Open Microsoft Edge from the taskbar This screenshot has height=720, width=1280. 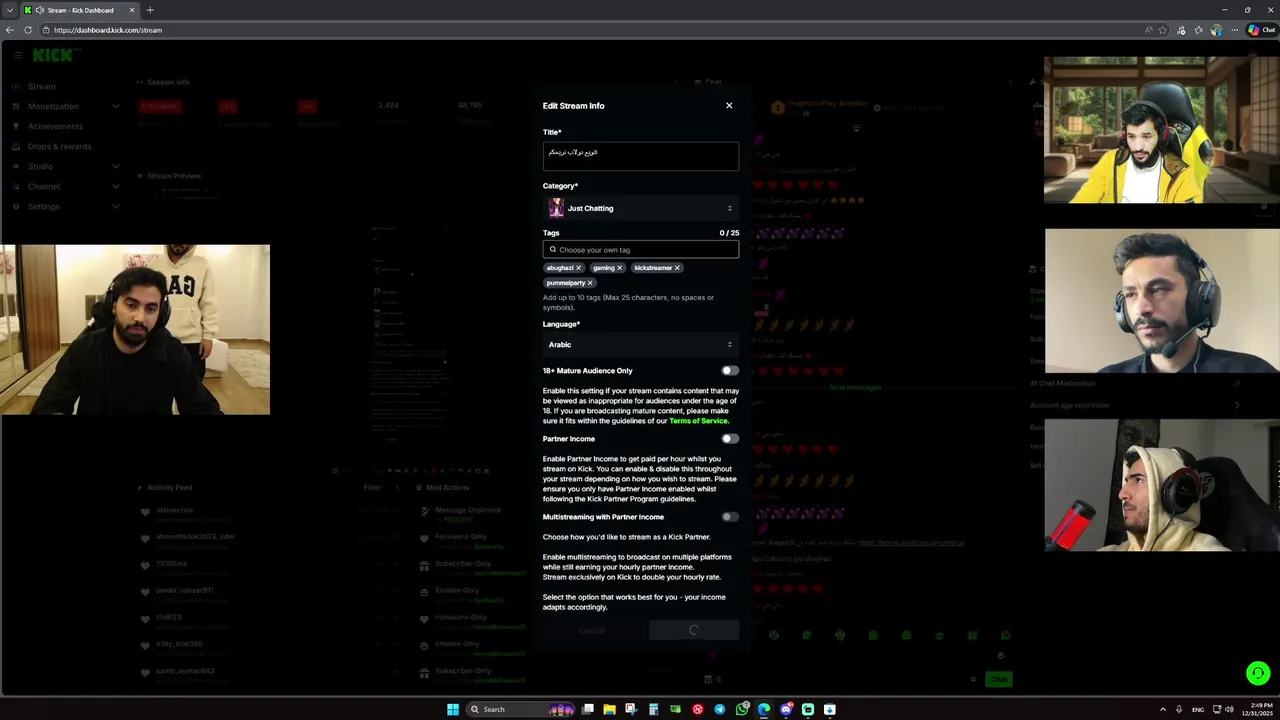coord(764,709)
